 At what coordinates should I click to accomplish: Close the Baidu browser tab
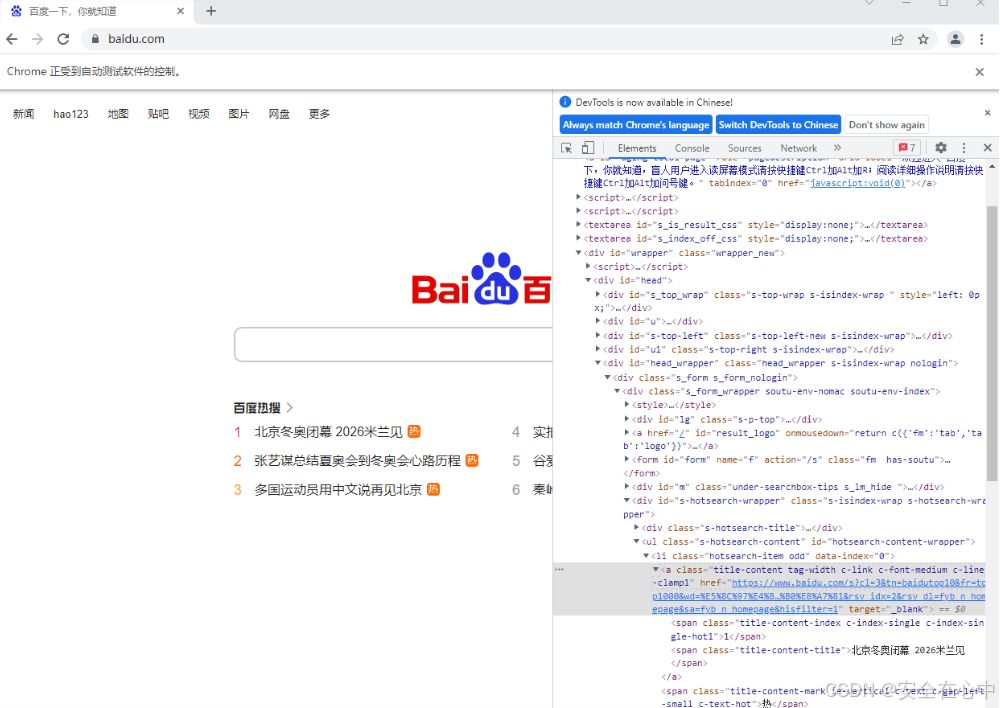point(180,11)
